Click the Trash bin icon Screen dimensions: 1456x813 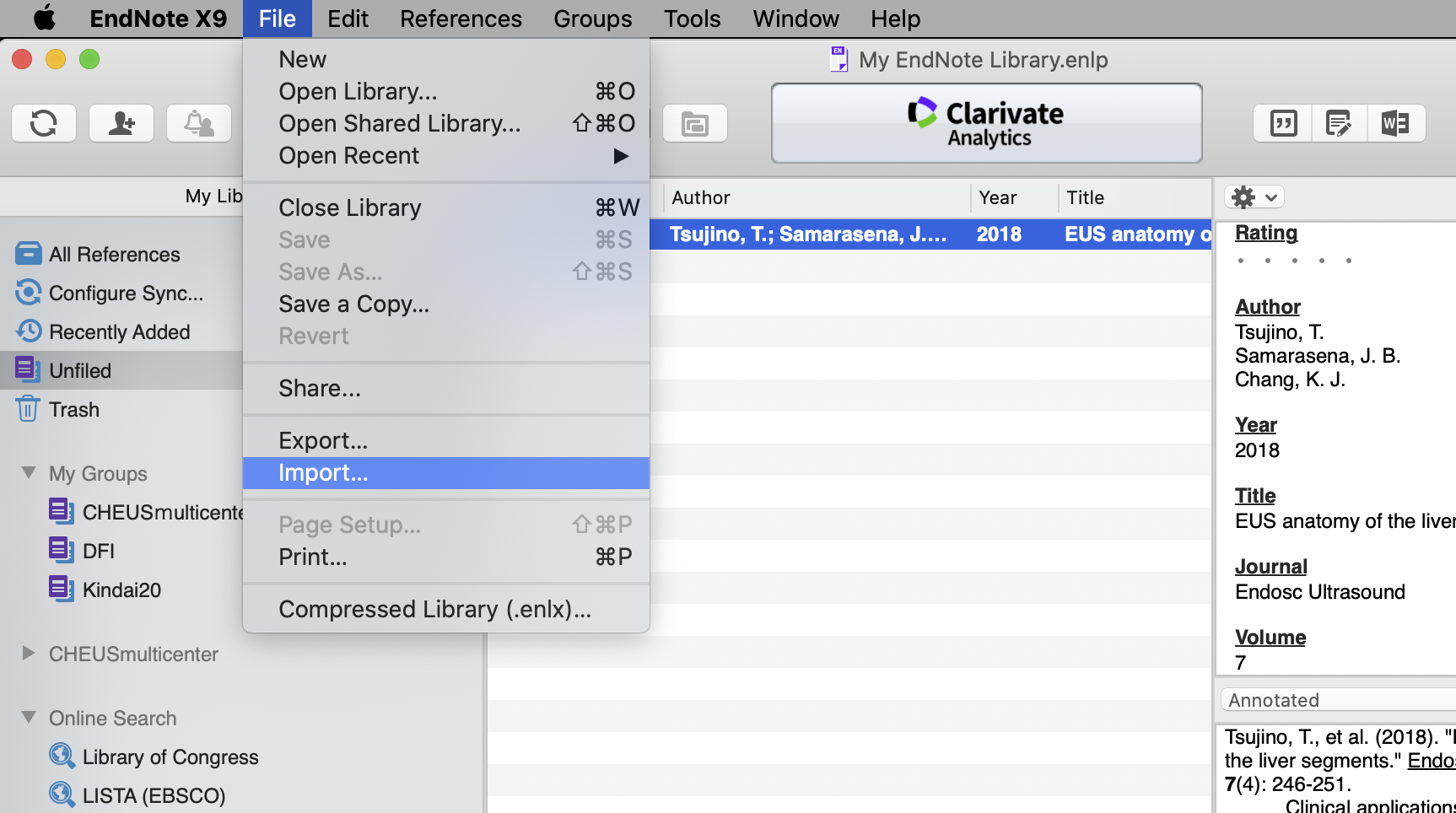pos(28,408)
